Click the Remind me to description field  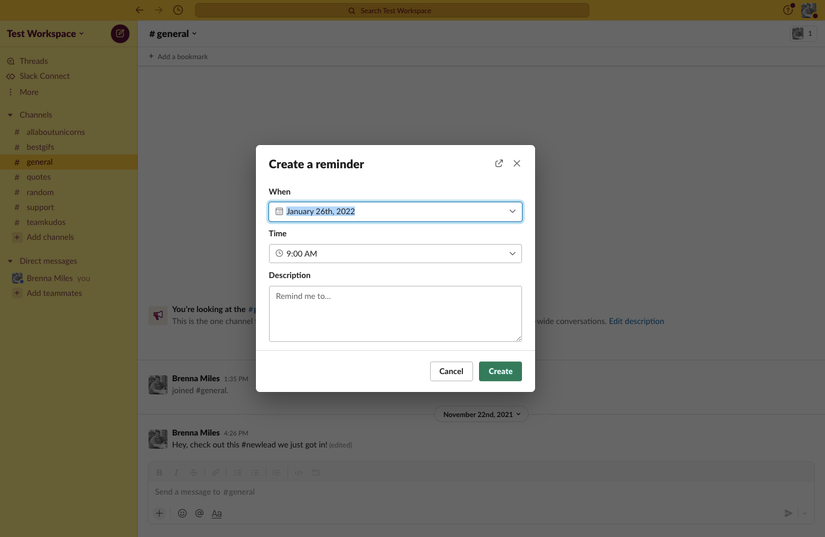pyautogui.click(x=395, y=313)
